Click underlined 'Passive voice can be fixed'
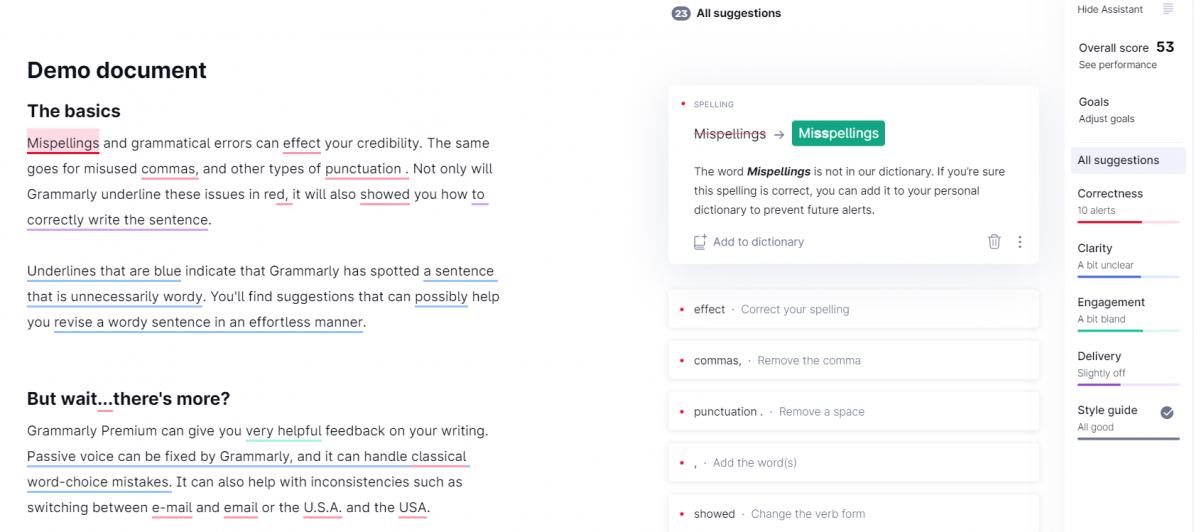Viewport: 1194px width, 532px height. (122, 457)
